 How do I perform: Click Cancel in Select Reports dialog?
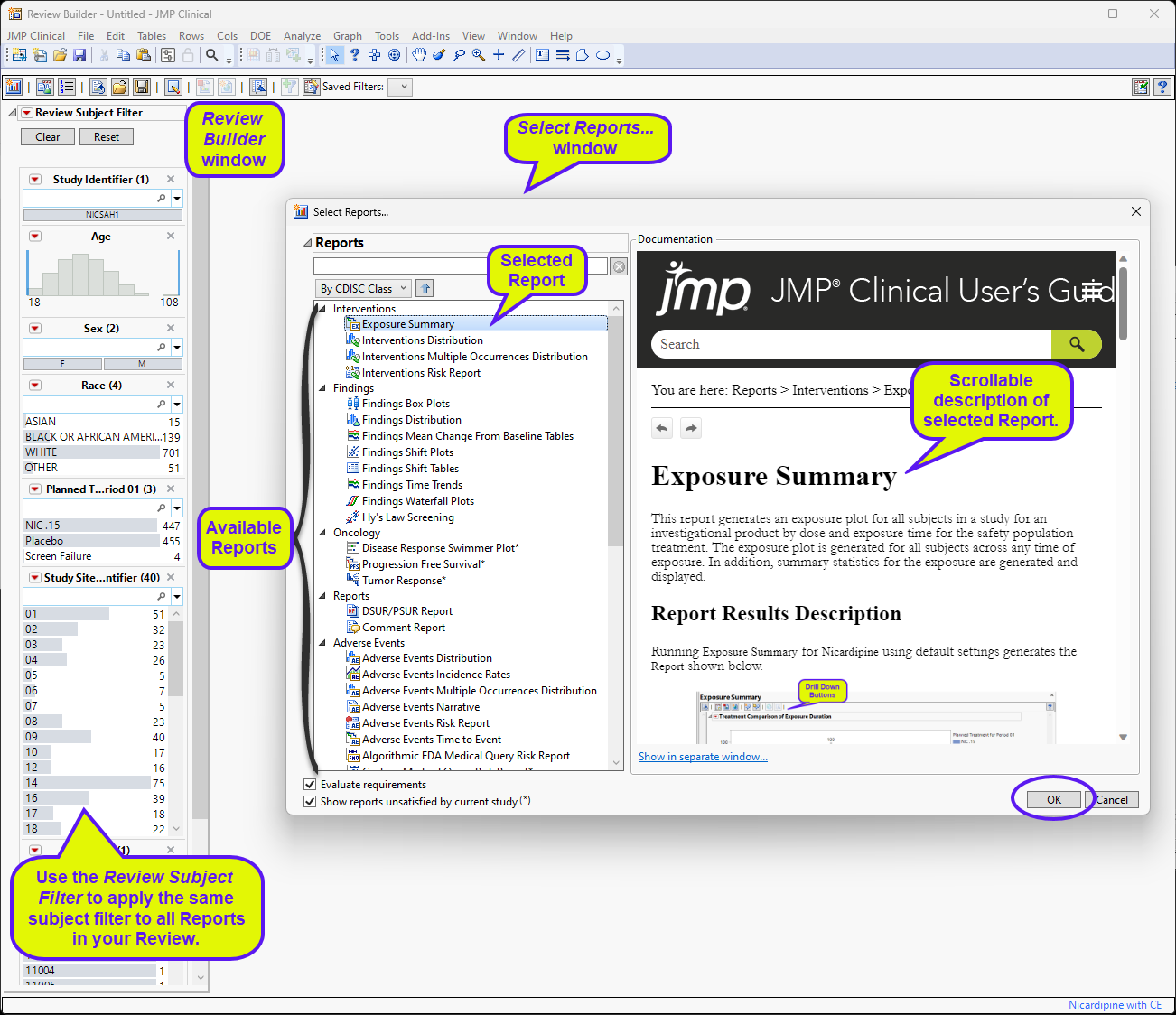1112,800
